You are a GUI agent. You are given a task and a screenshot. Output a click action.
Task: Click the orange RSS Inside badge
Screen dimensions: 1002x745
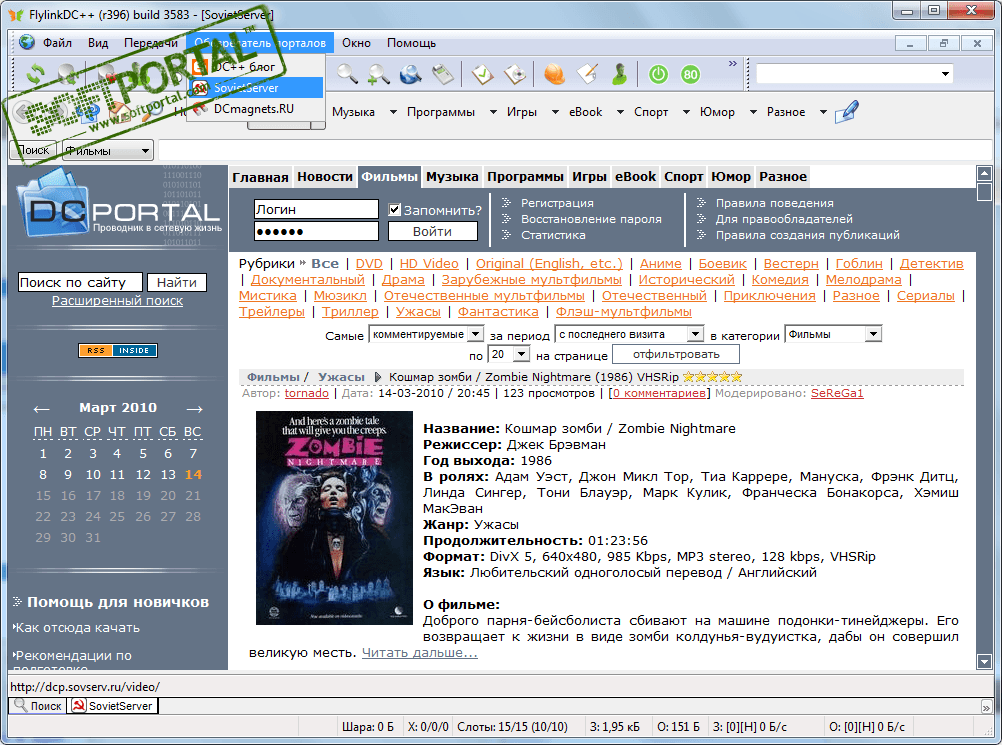click(x=118, y=350)
